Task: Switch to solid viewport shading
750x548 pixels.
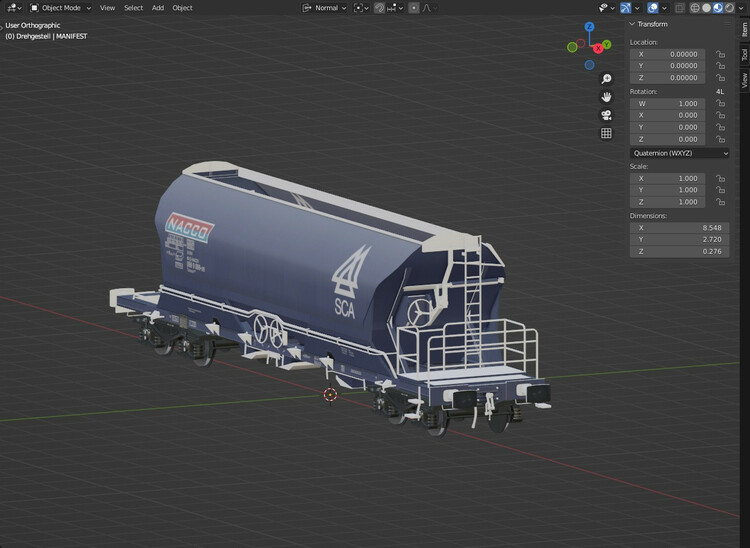Action: click(x=706, y=8)
